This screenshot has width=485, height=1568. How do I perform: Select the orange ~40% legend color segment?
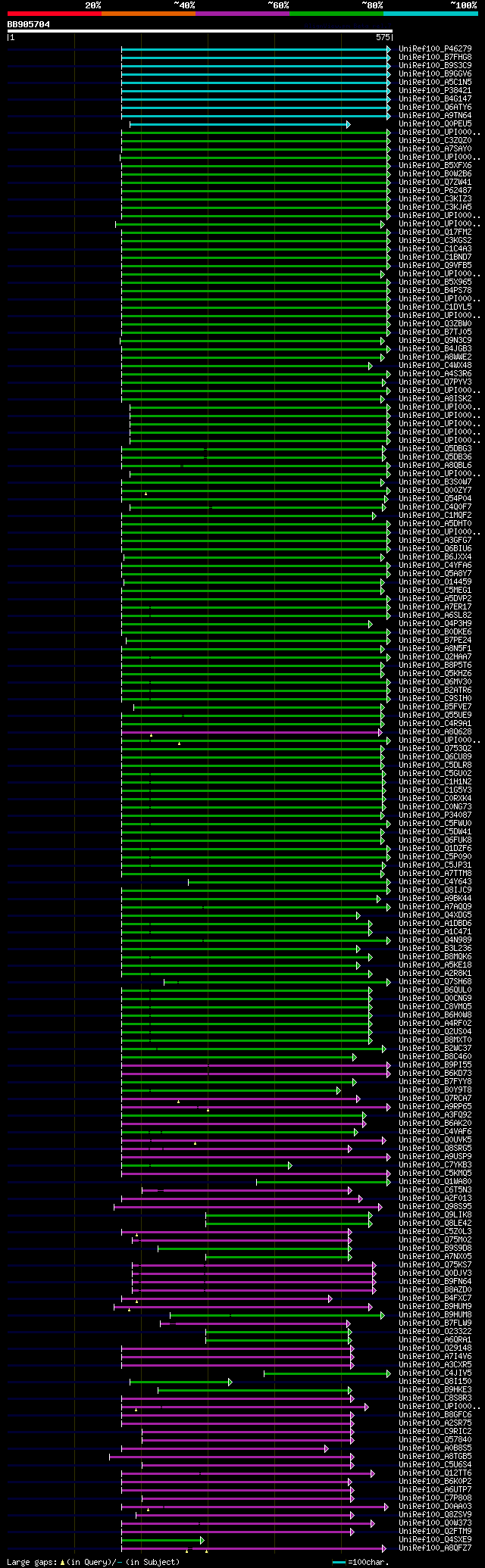[148, 14]
